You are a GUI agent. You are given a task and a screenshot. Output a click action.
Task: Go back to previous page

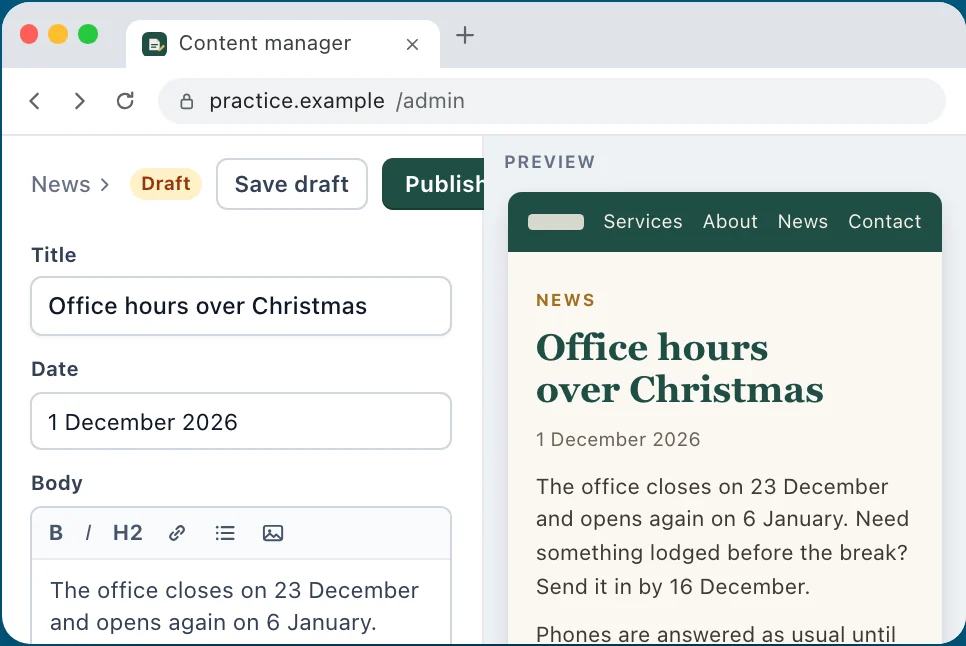pos(35,101)
